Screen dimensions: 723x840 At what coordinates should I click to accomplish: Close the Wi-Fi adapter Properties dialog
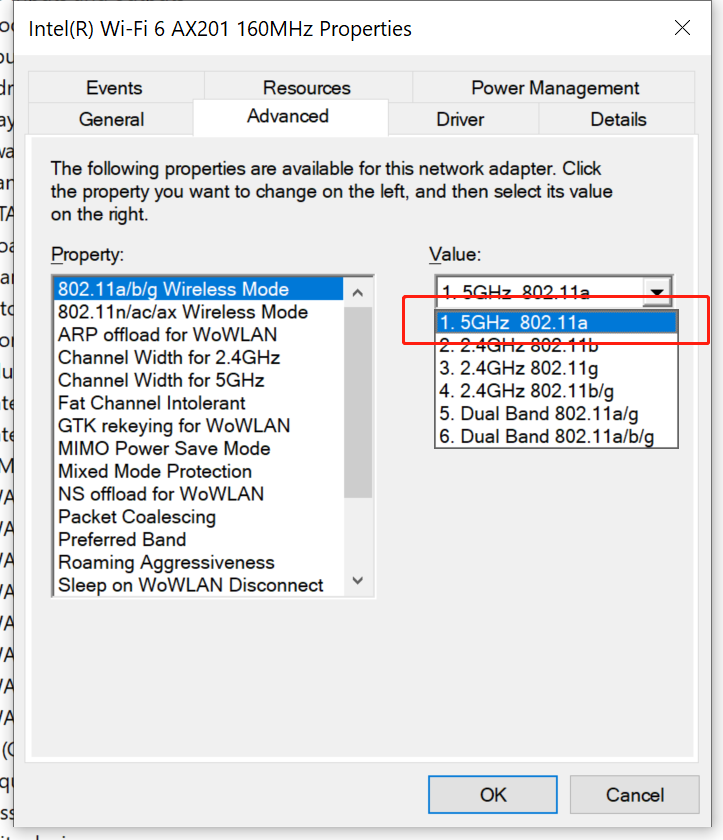coord(682,28)
